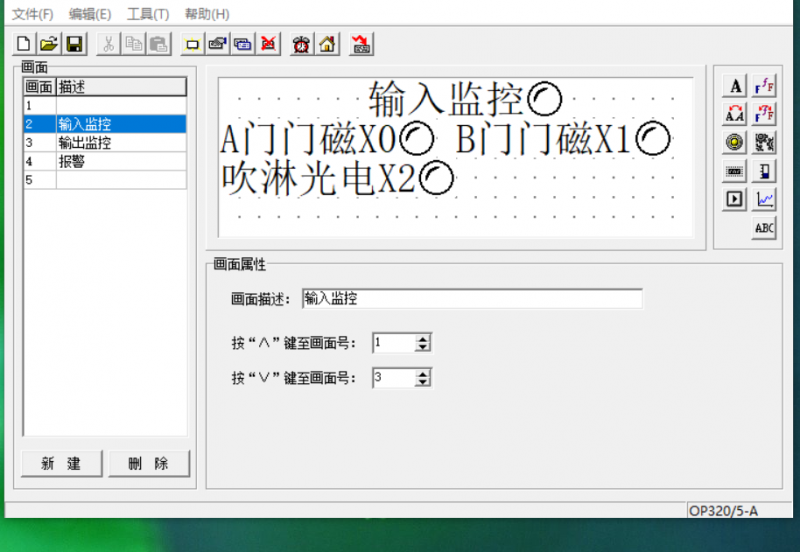Screen dimensions: 800x552
Task: Select the 报警 screen row
Action: 105,161
